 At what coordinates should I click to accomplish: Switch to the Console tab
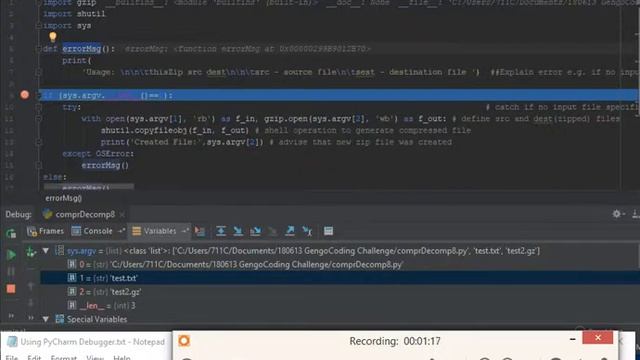[x=92, y=231]
